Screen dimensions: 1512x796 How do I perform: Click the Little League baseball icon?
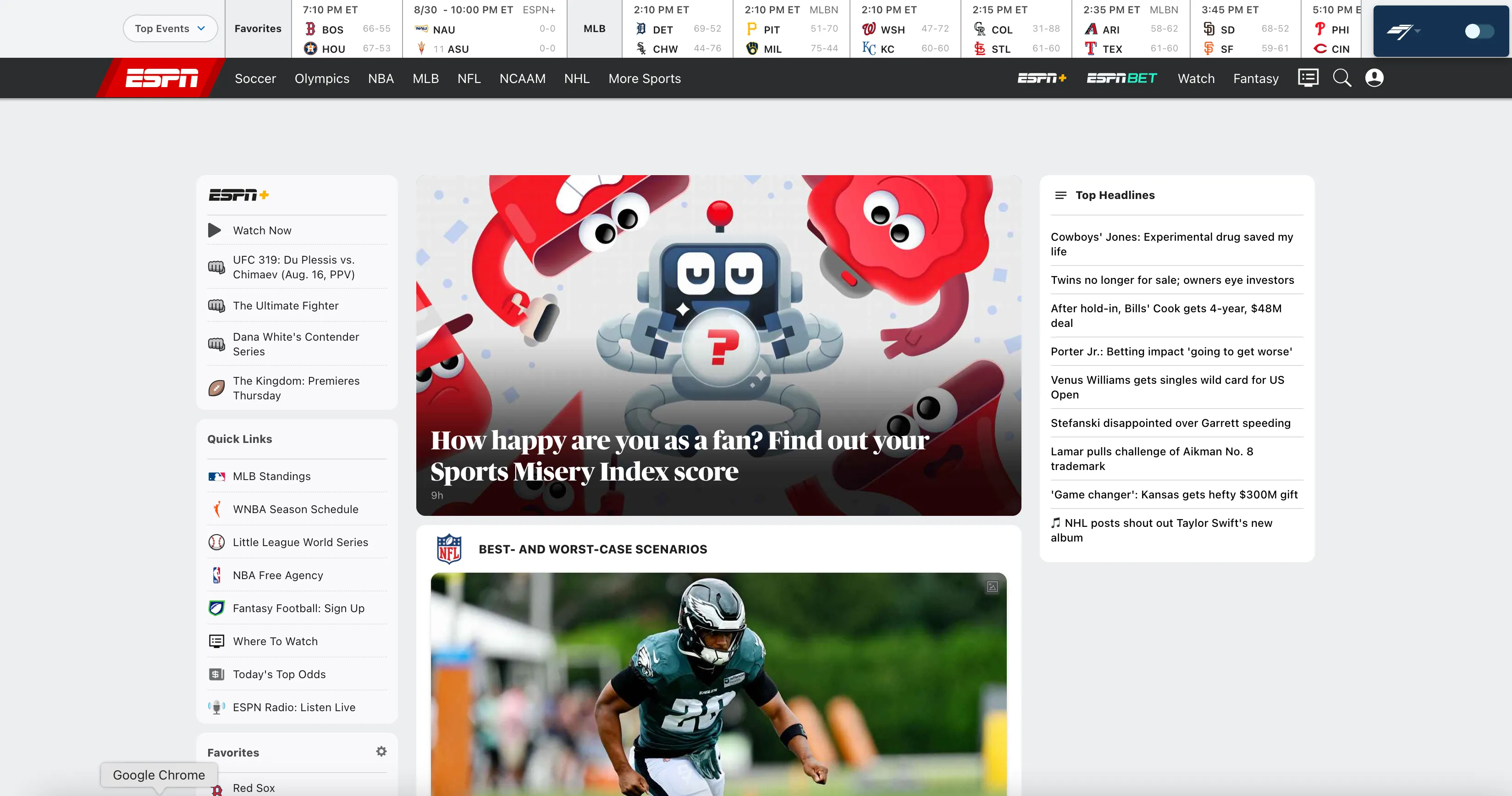216,542
